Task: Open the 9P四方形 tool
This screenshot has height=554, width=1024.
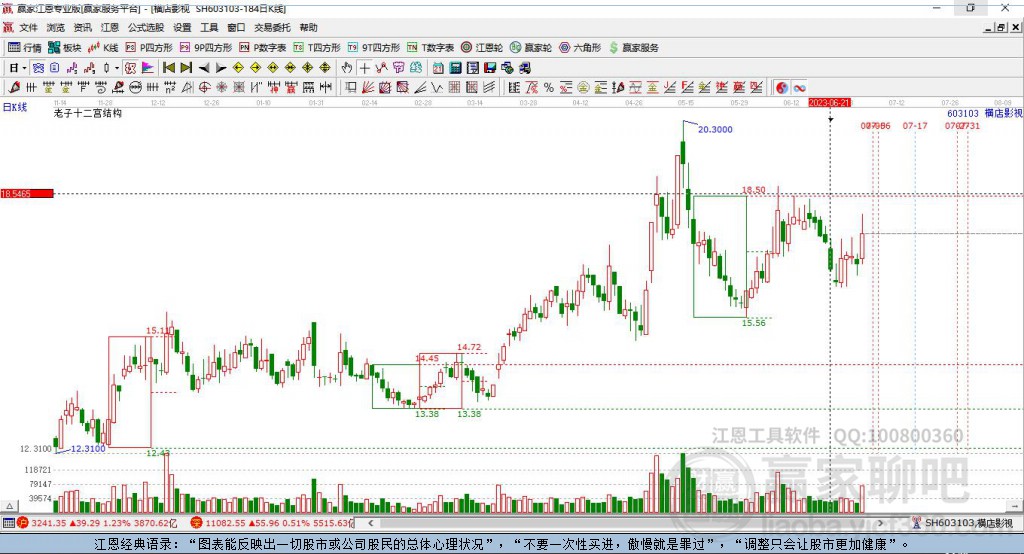Action: pos(206,48)
